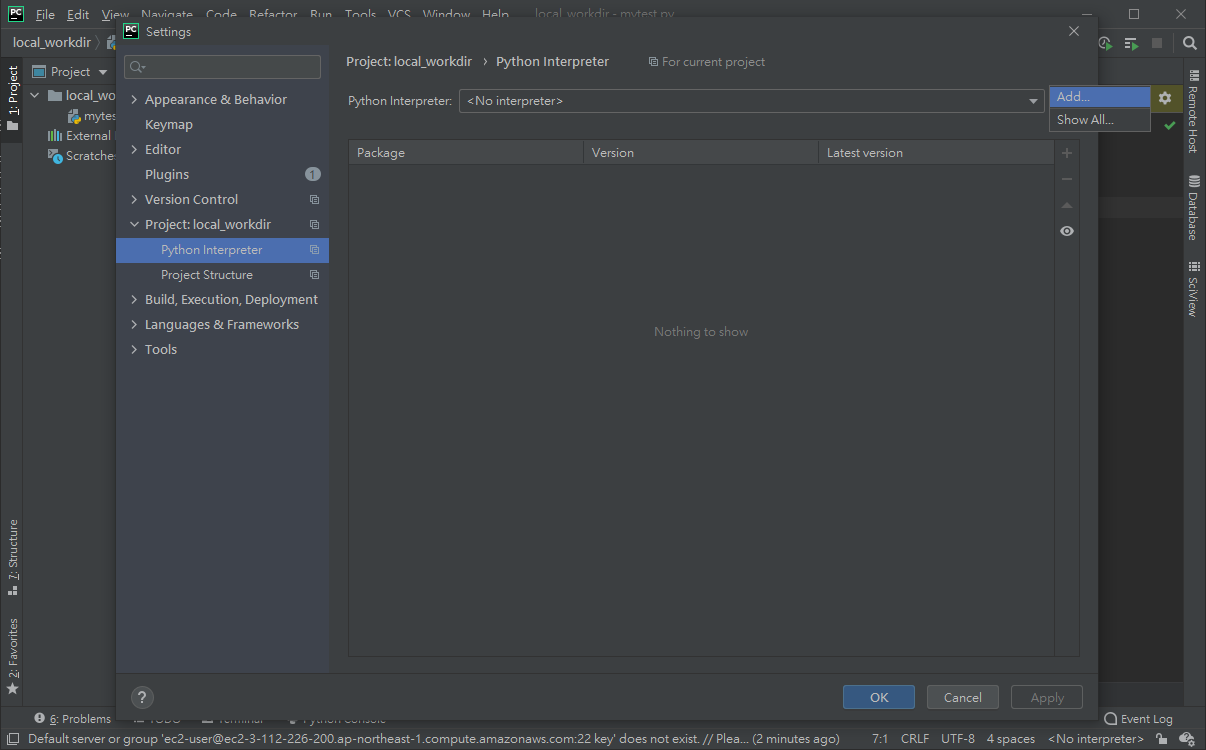This screenshot has width=1206, height=750.
Task: Expand the Editor settings node
Action: tap(134, 150)
